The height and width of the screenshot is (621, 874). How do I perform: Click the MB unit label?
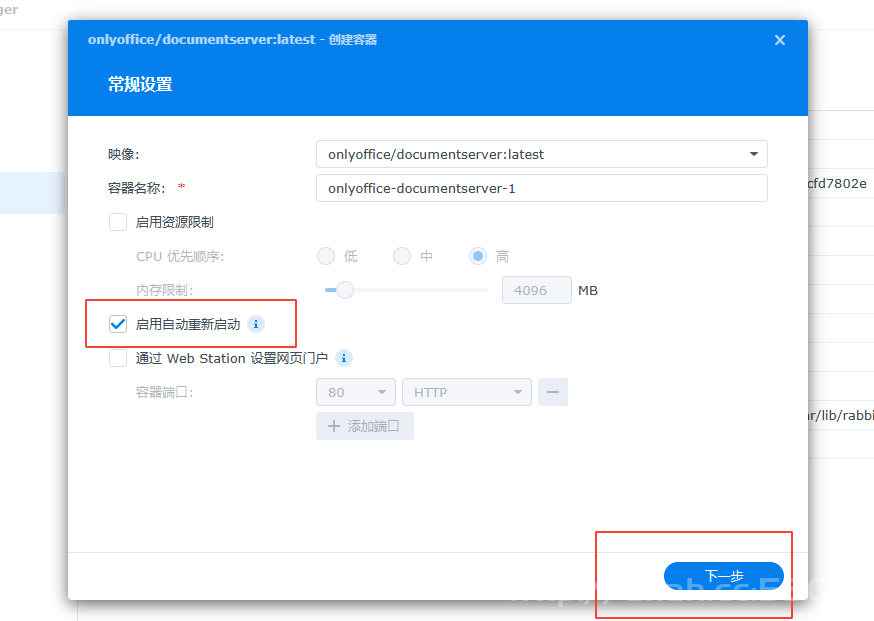point(588,290)
